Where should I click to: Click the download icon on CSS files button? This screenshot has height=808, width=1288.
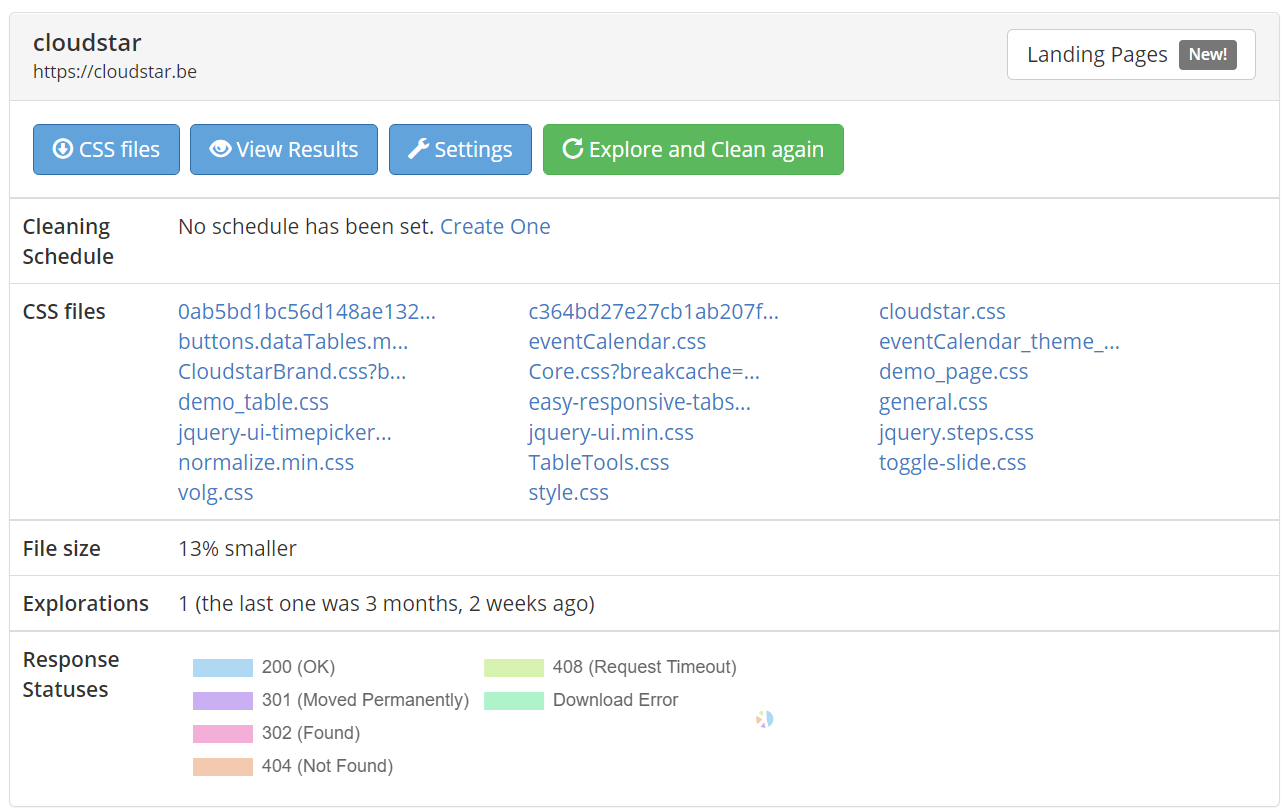click(x=63, y=149)
